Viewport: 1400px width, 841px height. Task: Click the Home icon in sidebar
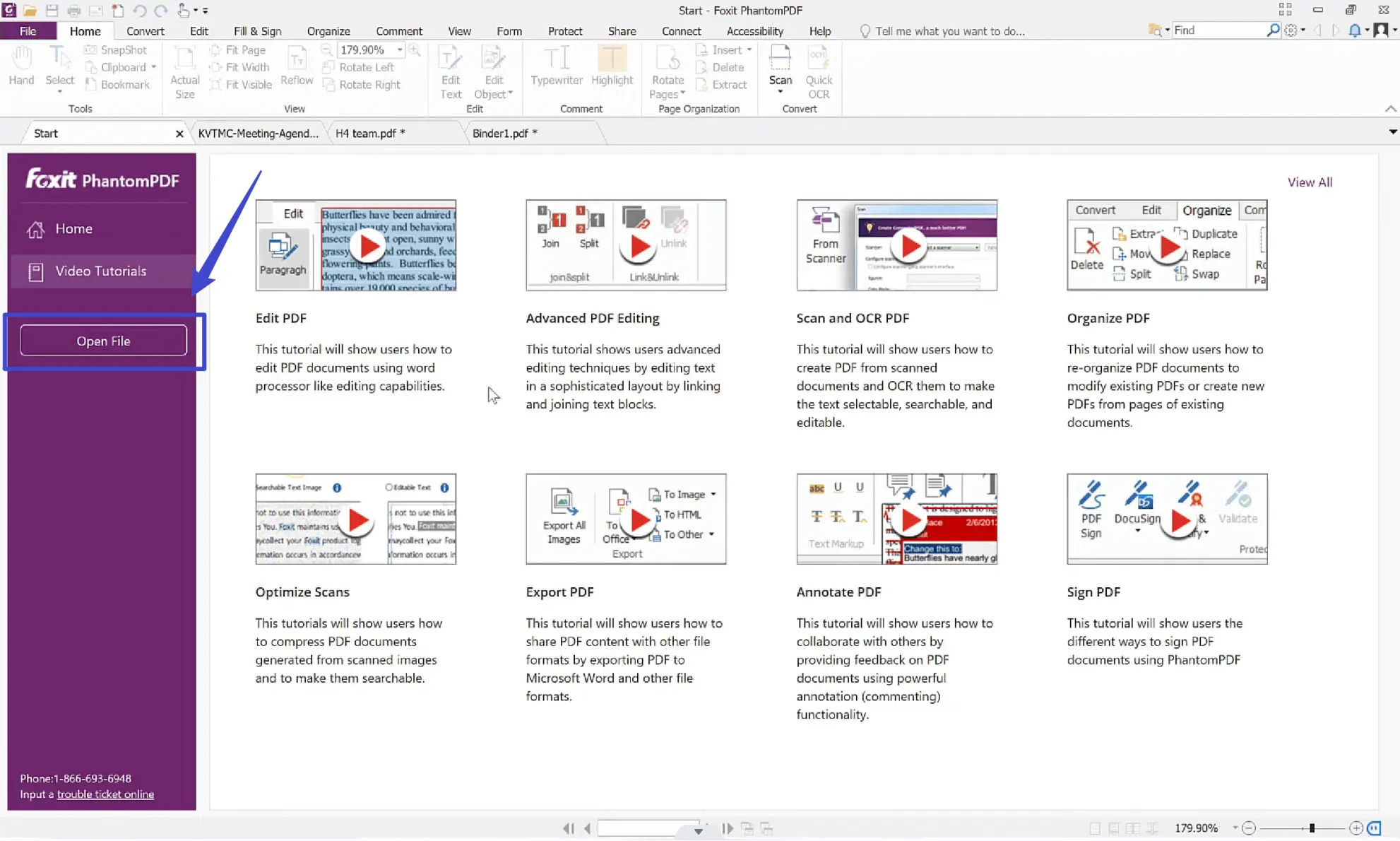(x=35, y=229)
